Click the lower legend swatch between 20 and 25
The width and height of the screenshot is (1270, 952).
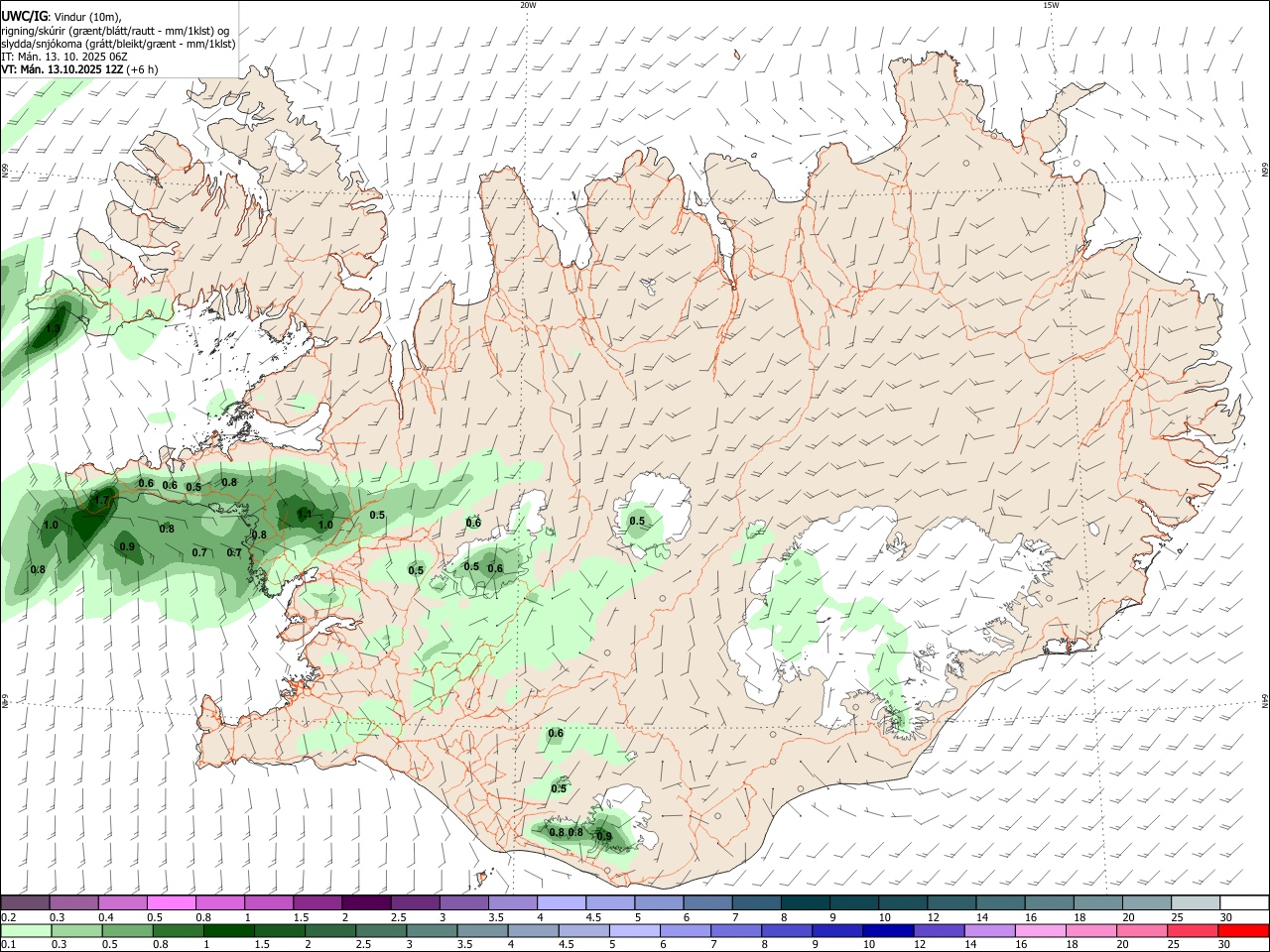[x=1144, y=931]
